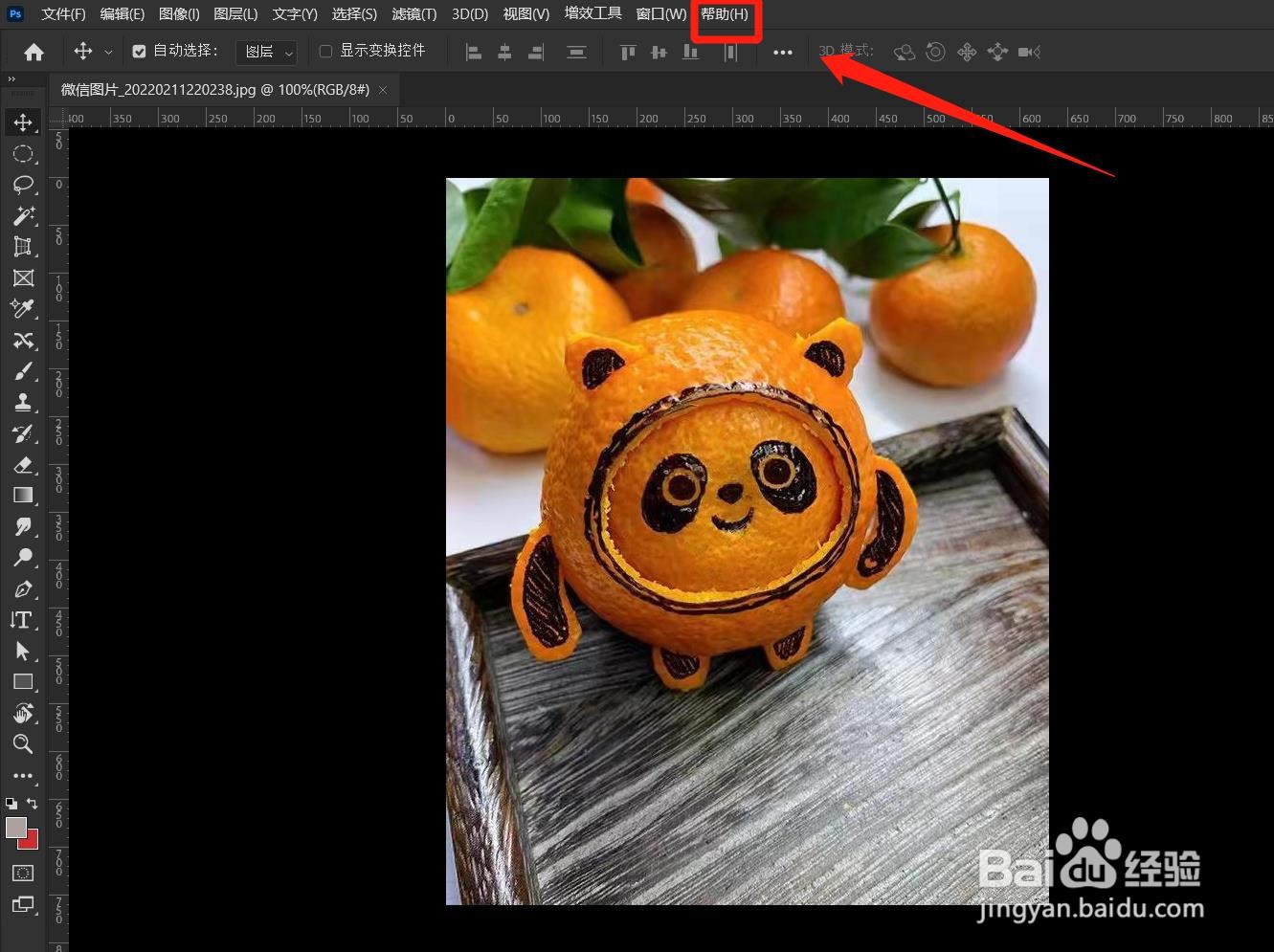This screenshot has height=952, width=1274.
Task: Enable the 显示变换控件 checkbox
Action: [x=325, y=50]
